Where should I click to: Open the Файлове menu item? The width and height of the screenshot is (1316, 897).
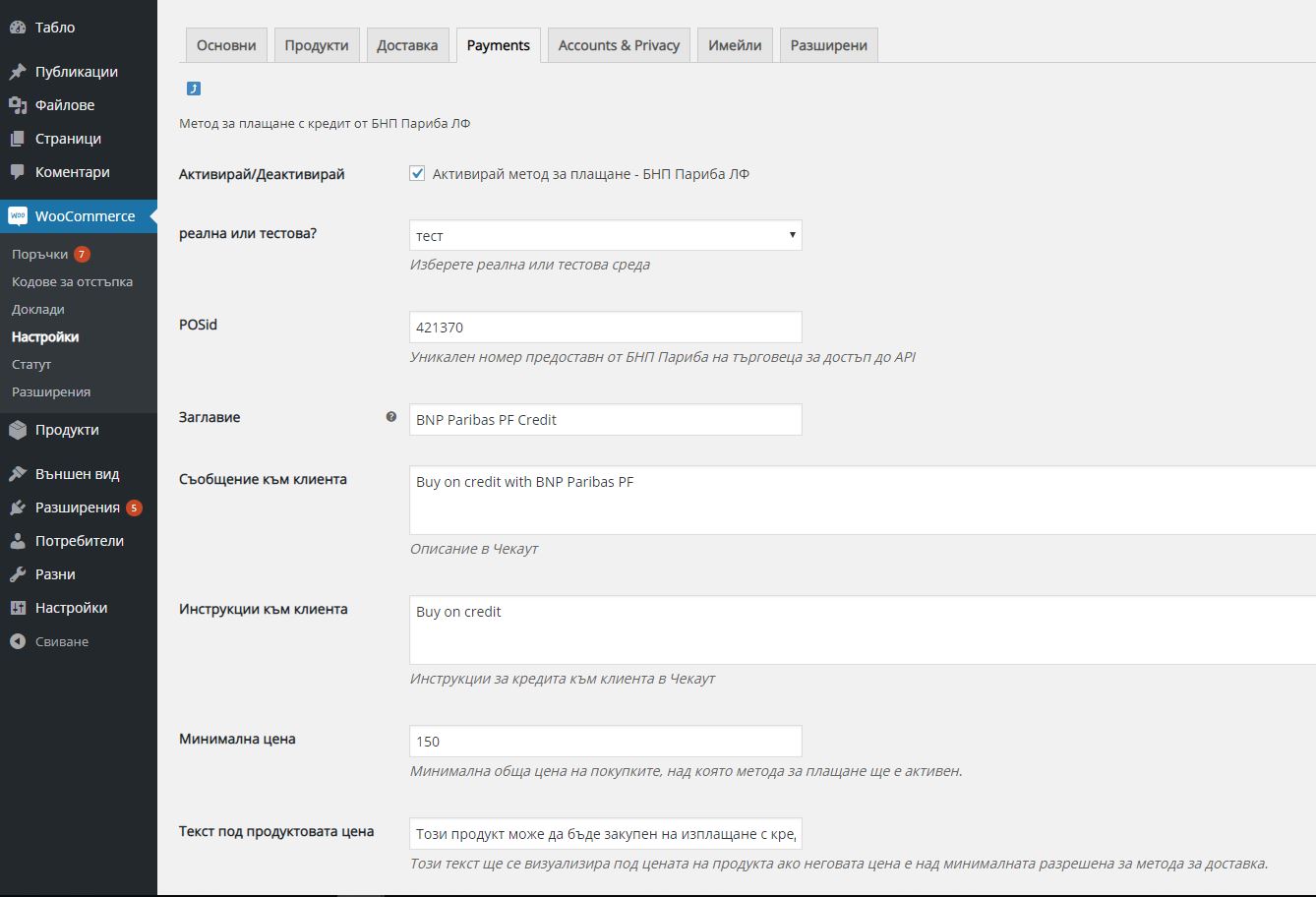click(79, 105)
